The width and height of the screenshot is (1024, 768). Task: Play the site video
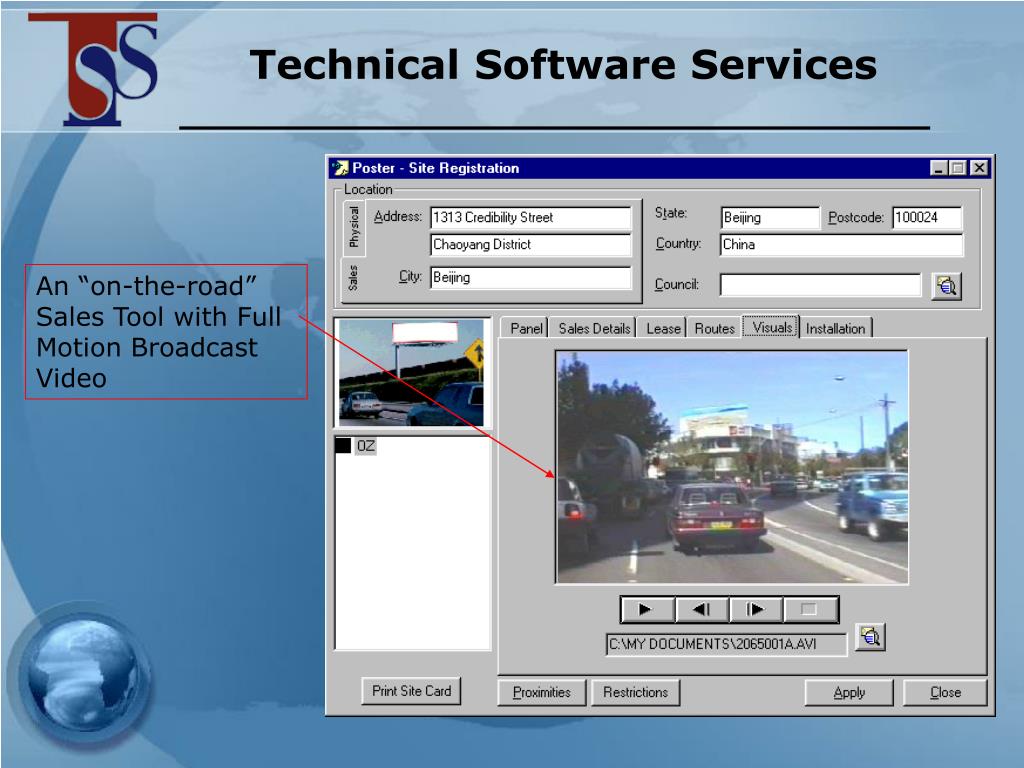(647, 609)
